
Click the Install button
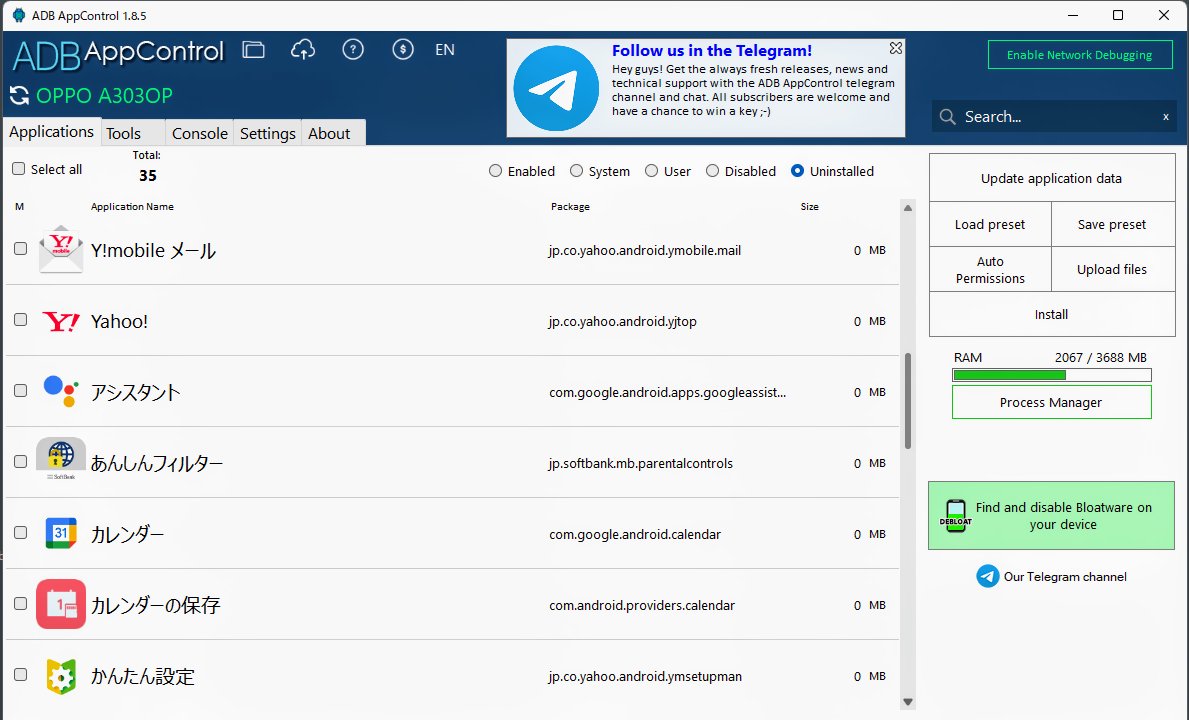pyautogui.click(x=1052, y=314)
